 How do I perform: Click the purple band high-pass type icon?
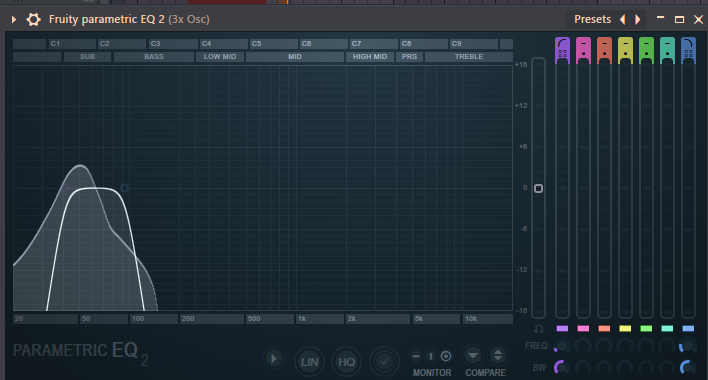(563, 44)
